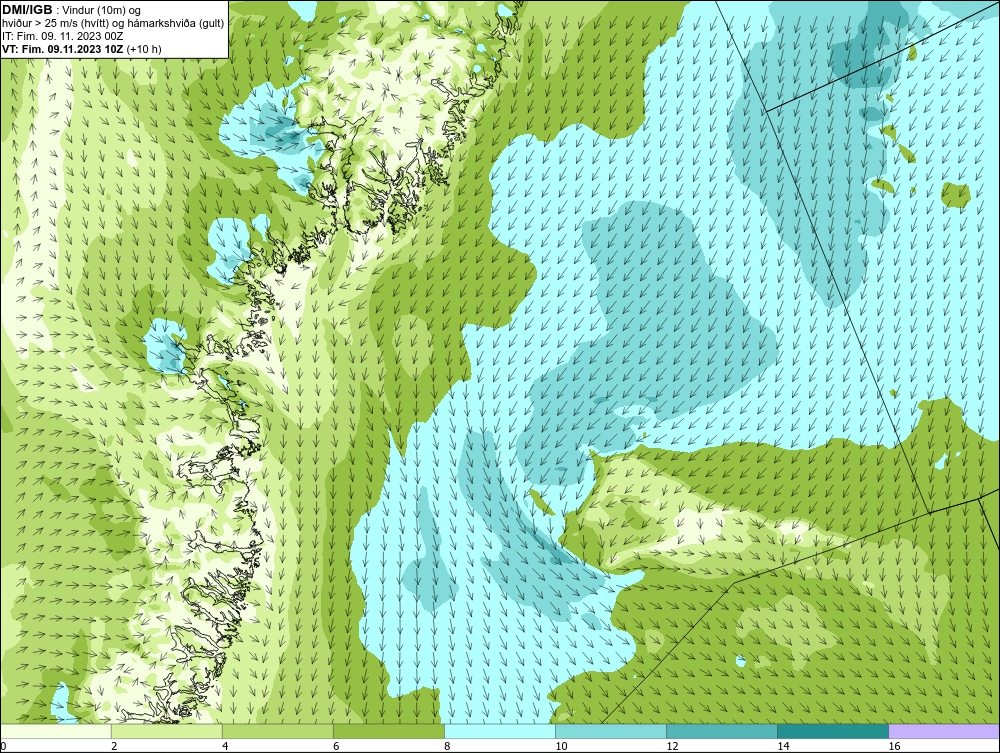
Task: Click the '(+10 h)' forecast offset text
Action: point(144,49)
